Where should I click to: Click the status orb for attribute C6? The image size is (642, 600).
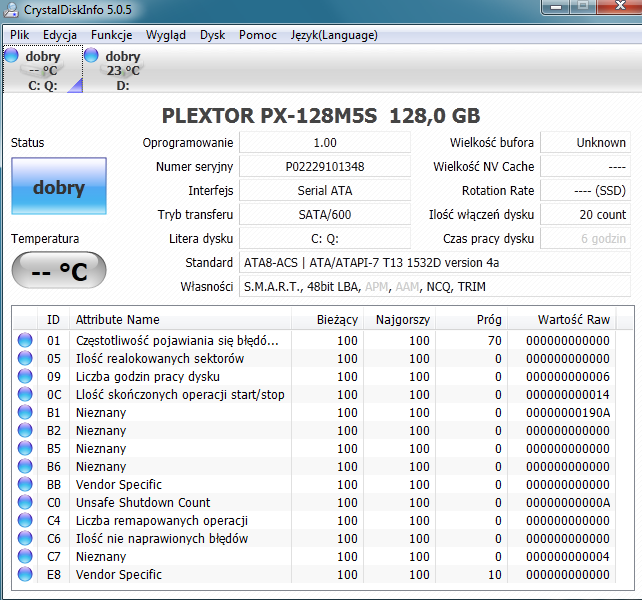tap(25, 538)
